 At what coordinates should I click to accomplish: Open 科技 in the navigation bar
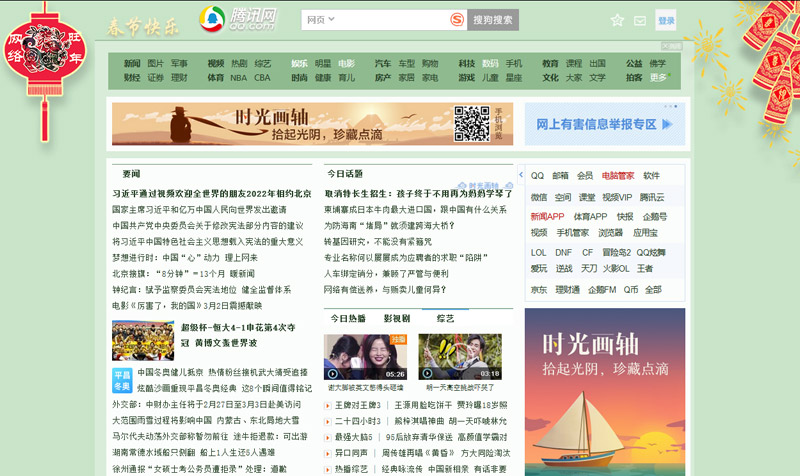coord(466,63)
